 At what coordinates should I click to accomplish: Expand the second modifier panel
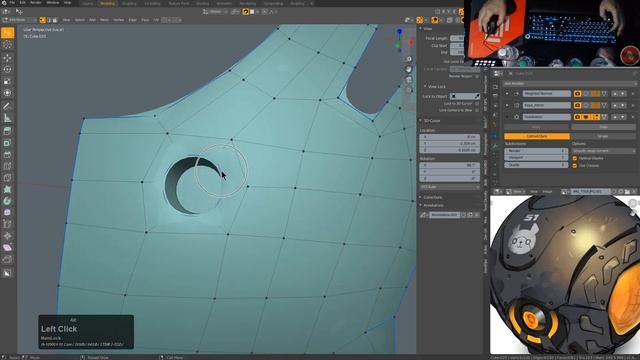pos(507,105)
